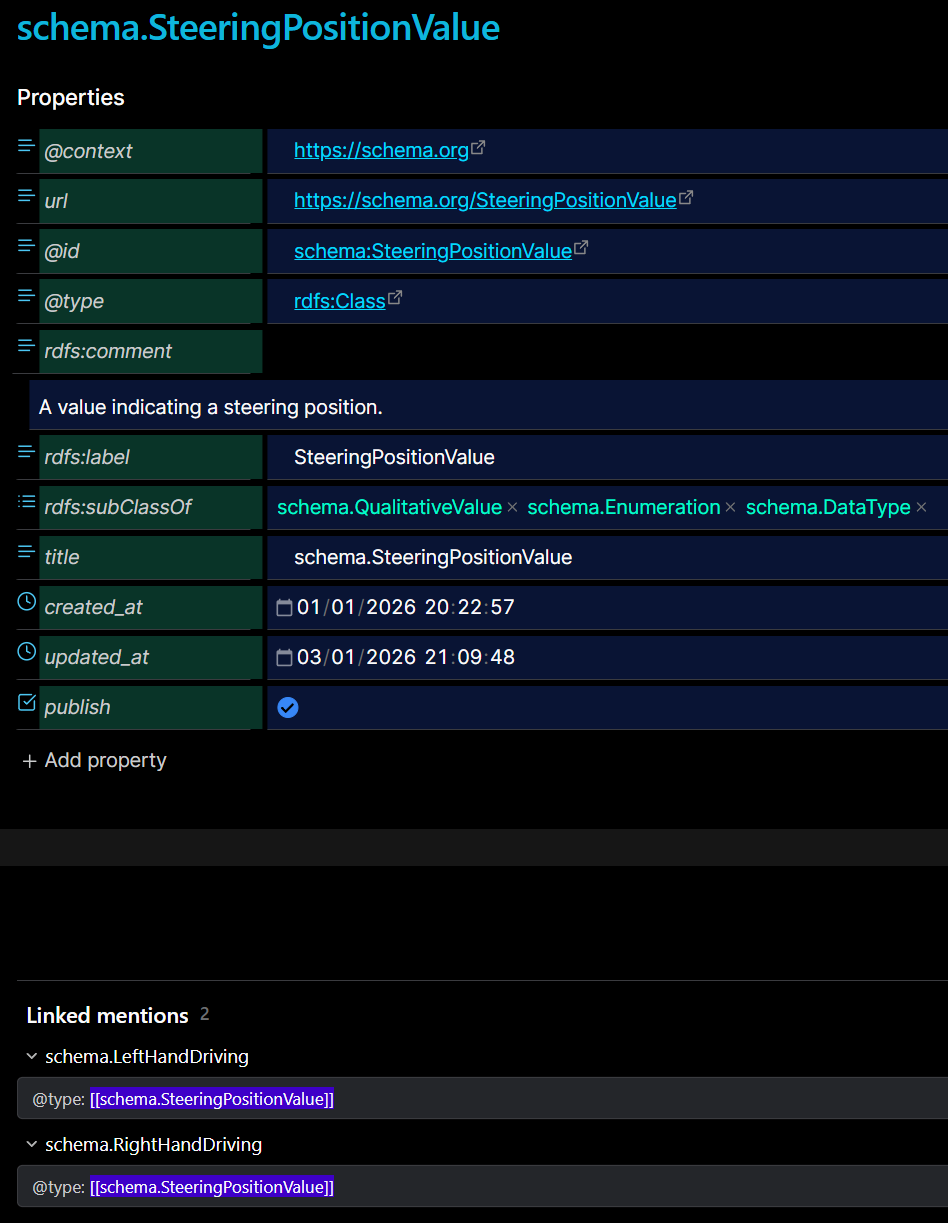Remove schema.Enumeration tag from subClassOf
This screenshot has height=1223, width=948.
731,508
